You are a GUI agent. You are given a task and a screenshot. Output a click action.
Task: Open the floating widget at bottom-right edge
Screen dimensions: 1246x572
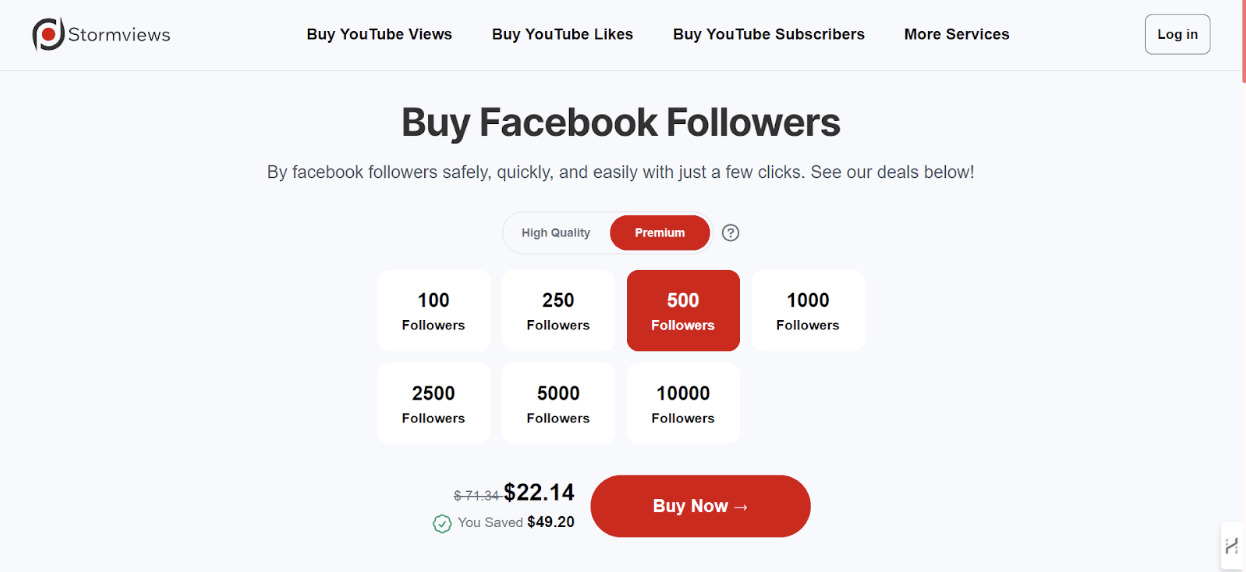point(1232,546)
